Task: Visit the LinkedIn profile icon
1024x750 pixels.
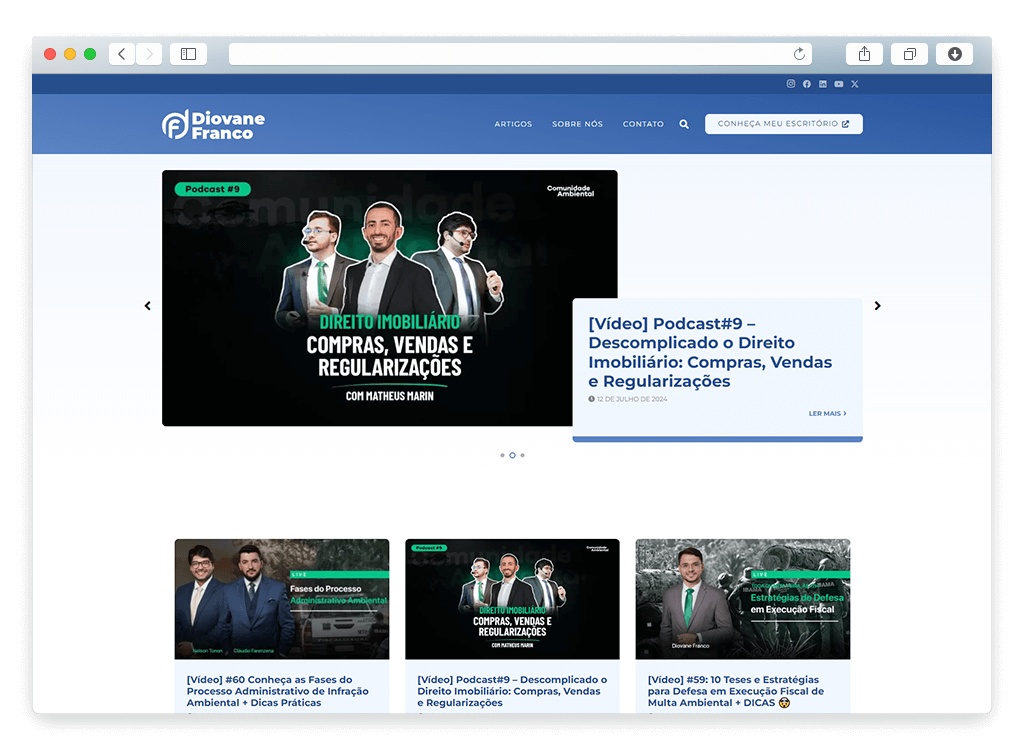Action: (823, 84)
